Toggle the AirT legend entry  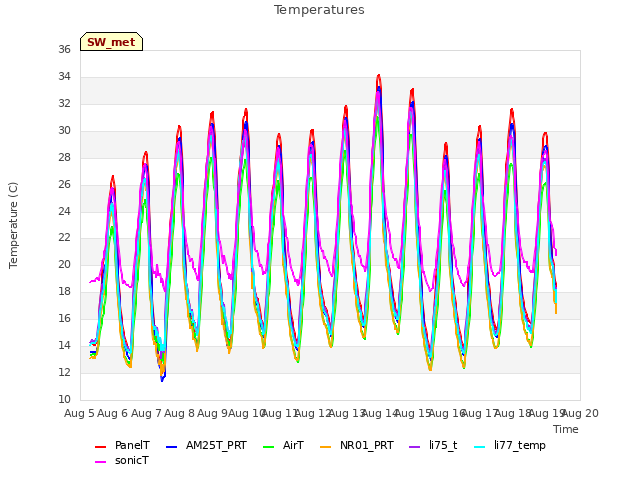[284, 445]
